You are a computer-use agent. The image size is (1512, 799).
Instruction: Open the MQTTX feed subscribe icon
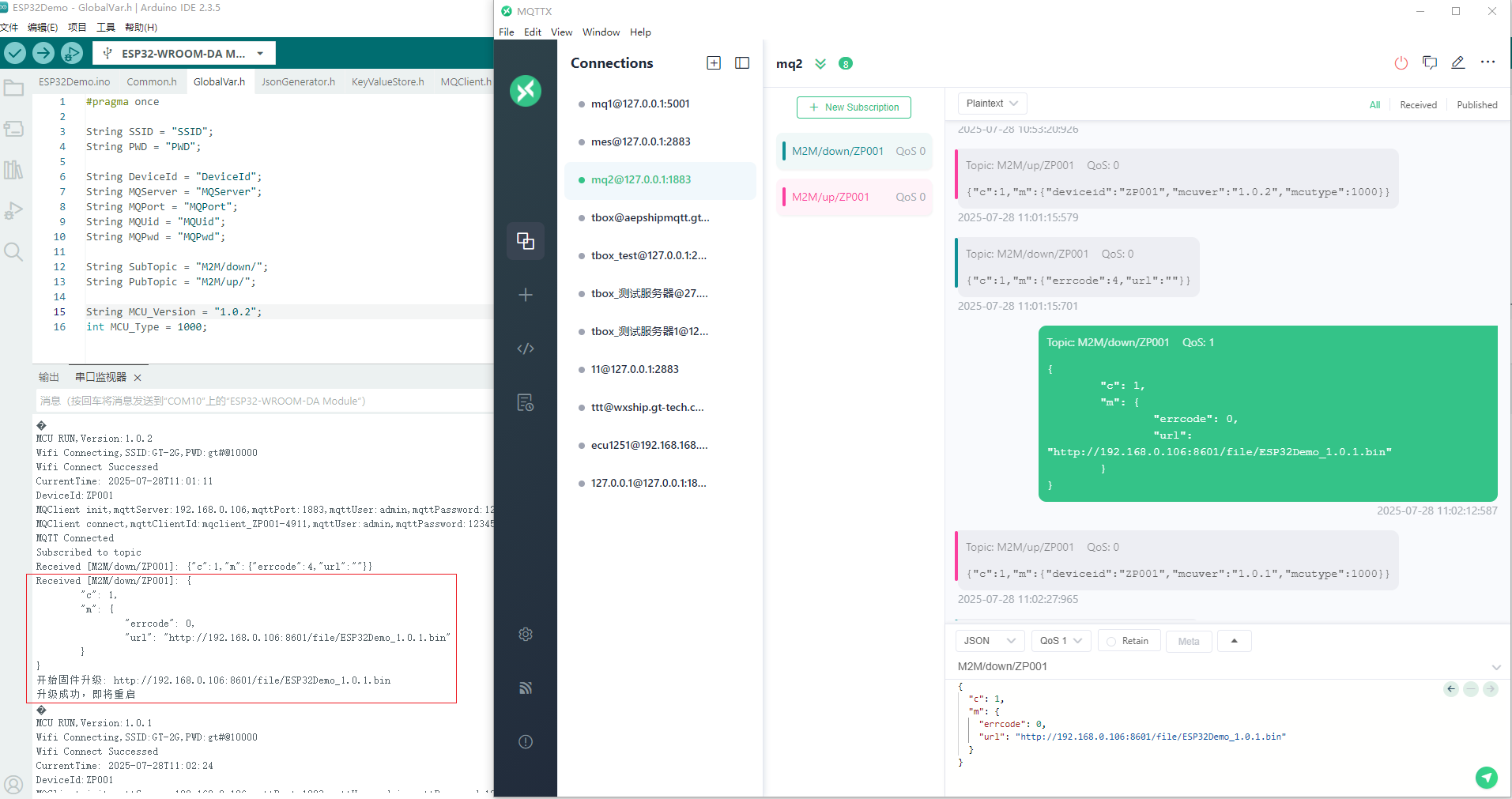click(x=526, y=688)
